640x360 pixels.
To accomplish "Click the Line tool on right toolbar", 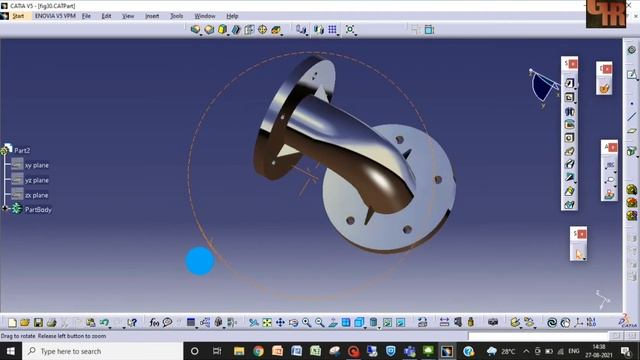I will click(x=631, y=117).
